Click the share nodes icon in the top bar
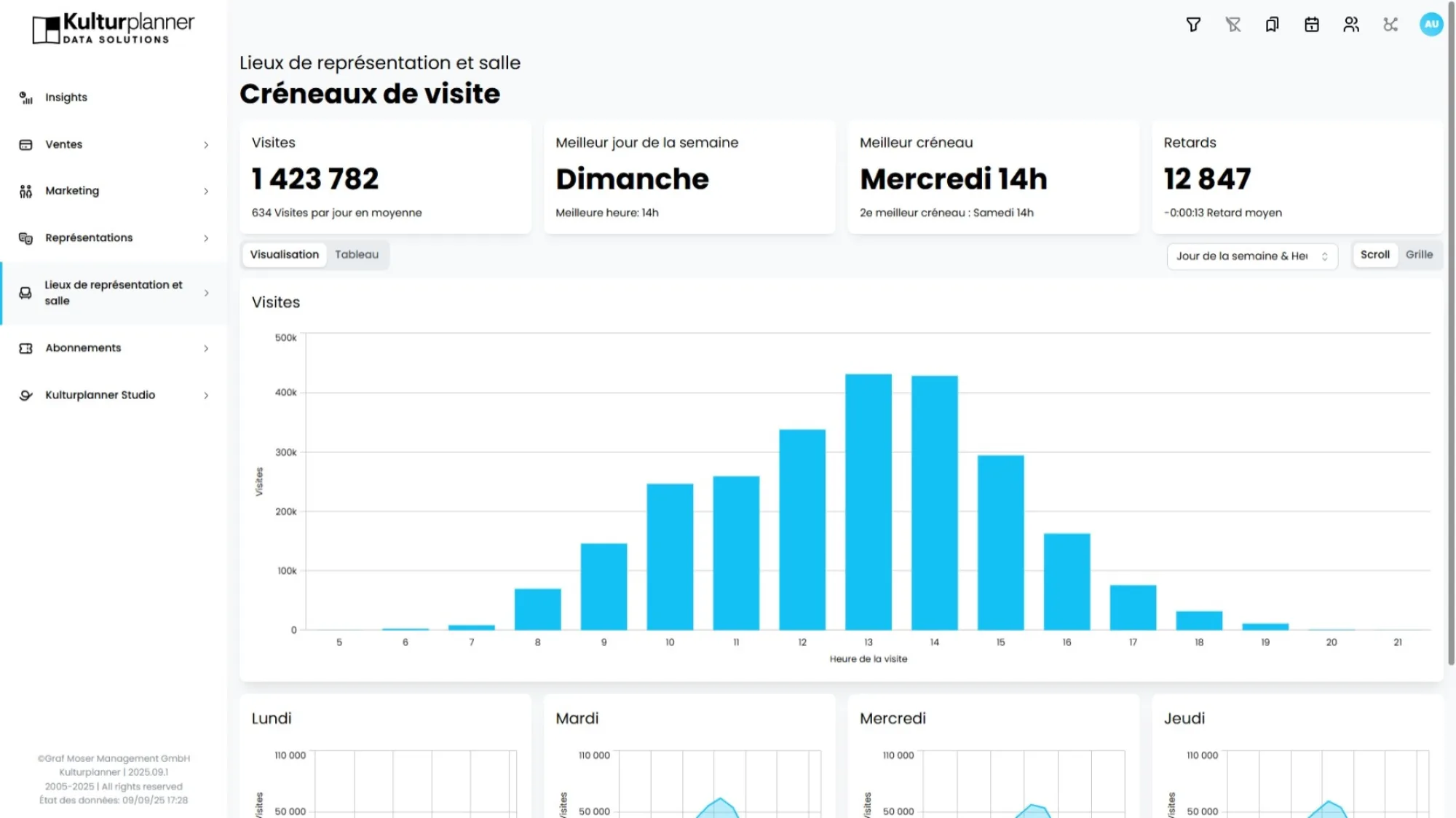This screenshot has height=818, width=1456. [1390, 25]
